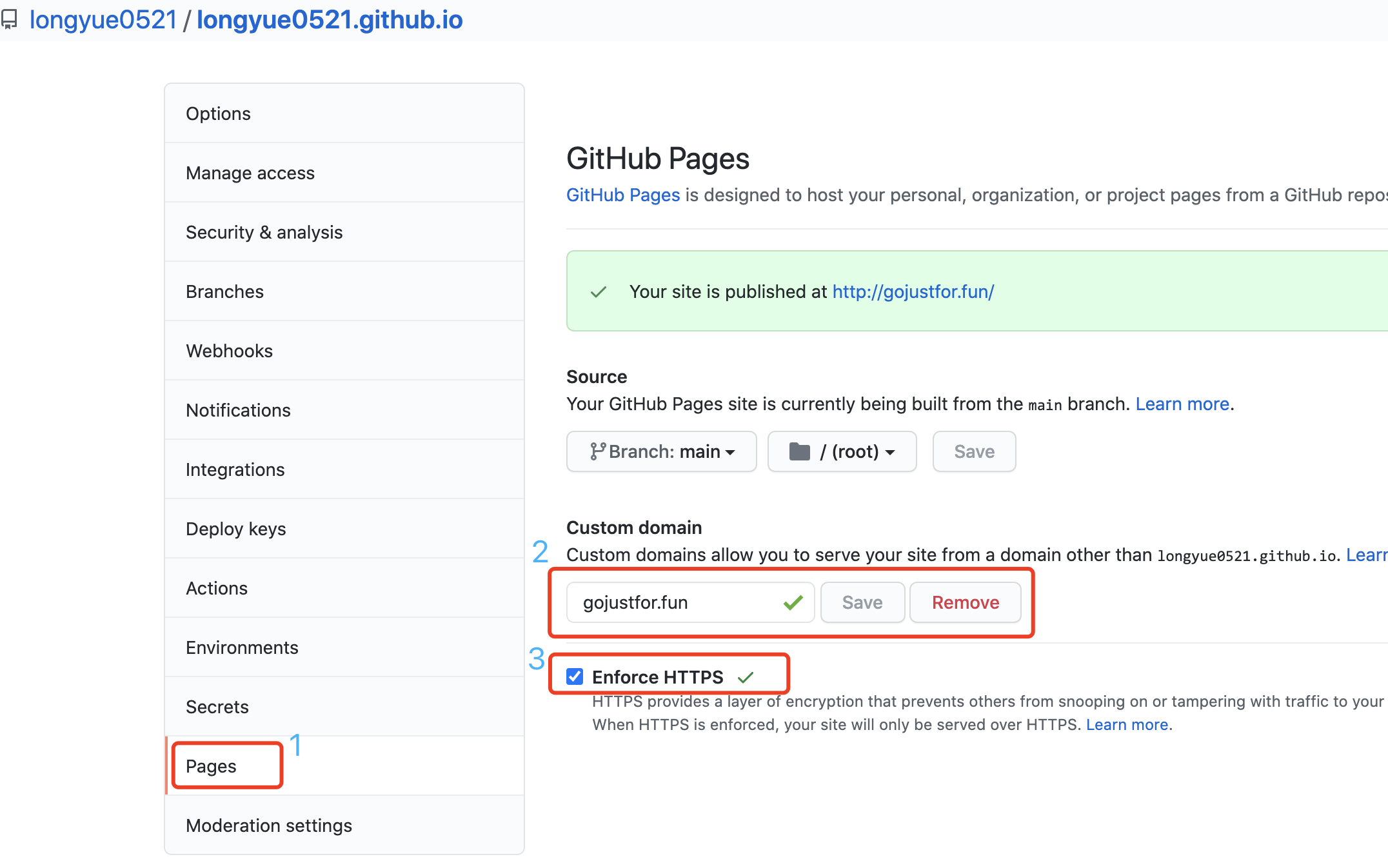Go to Notifications settings

click(344, 410)
